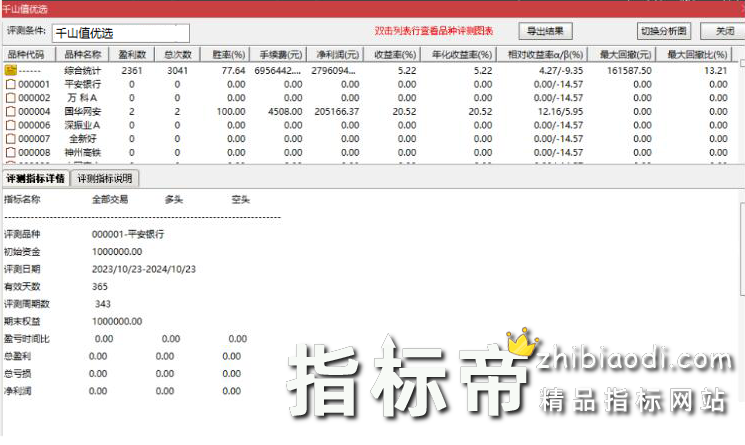Viewport: 745px width, 445px height.
Task: Click max drawdown value 161587.50
Action: (629, 71)
